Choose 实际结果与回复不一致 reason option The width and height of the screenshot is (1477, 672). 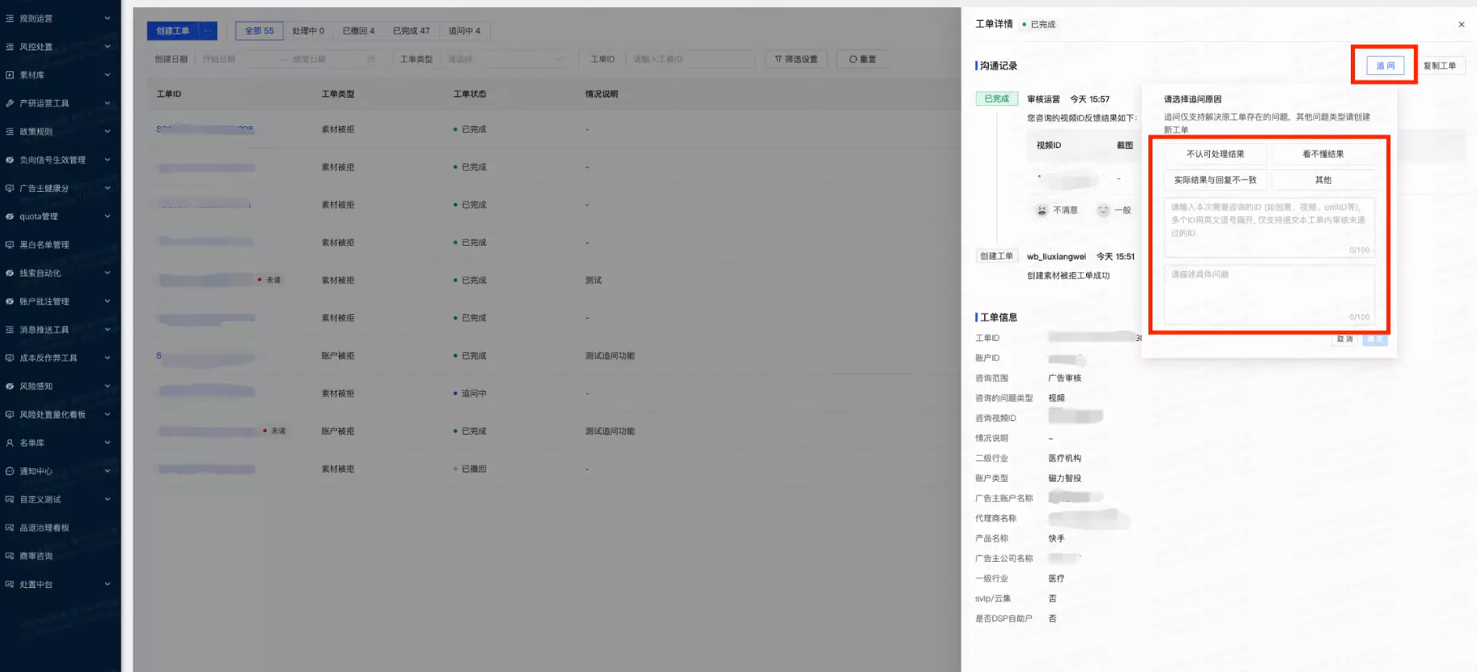point(1215,180)
